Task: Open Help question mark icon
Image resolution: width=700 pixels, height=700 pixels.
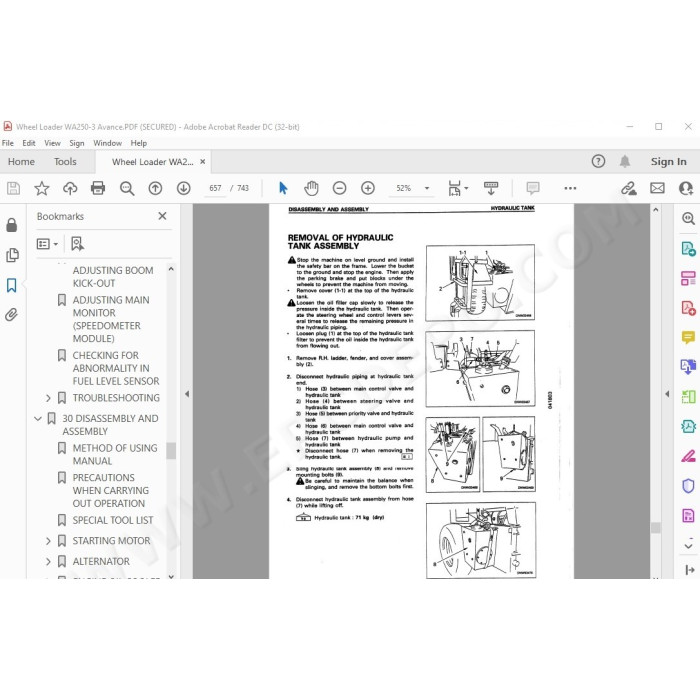Action: pos(598,161)
